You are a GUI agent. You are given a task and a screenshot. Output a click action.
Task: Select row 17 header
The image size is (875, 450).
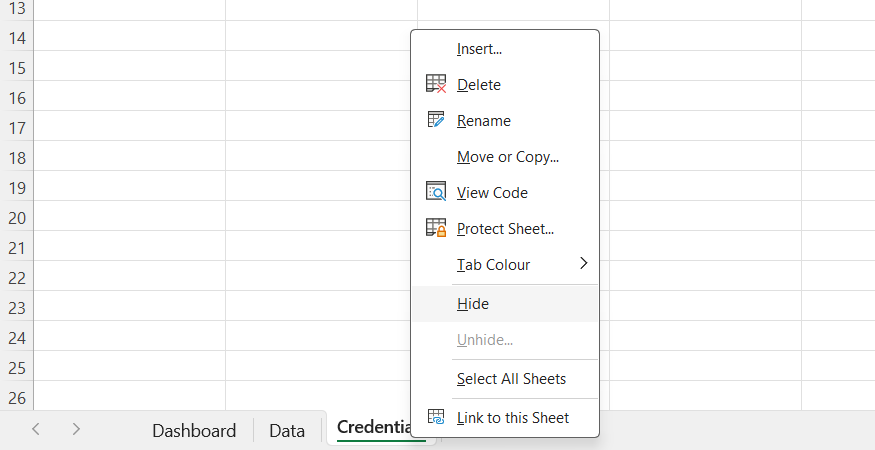[17, 128]
